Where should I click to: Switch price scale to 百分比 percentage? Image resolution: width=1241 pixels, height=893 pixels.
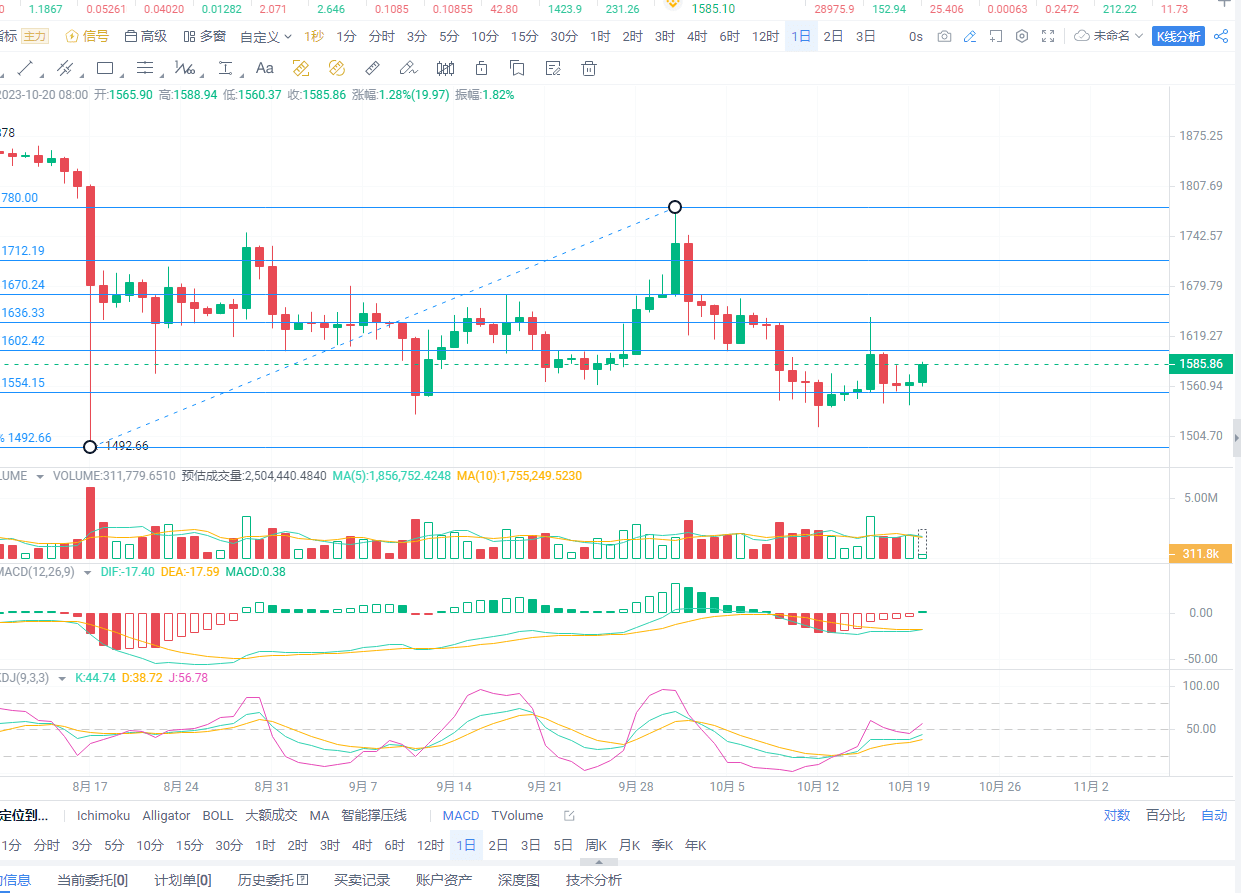click(1166, 815)
